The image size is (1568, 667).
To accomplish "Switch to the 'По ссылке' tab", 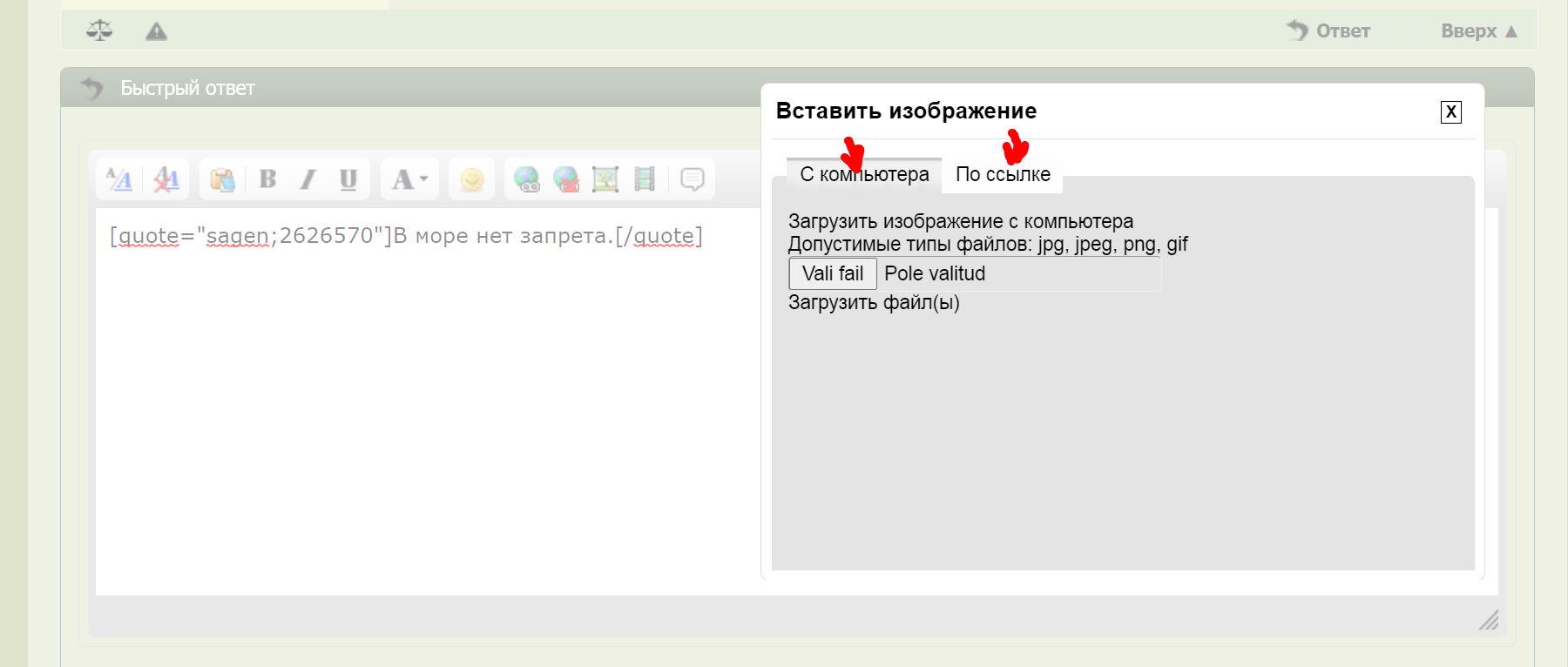I will (1003, 174).
